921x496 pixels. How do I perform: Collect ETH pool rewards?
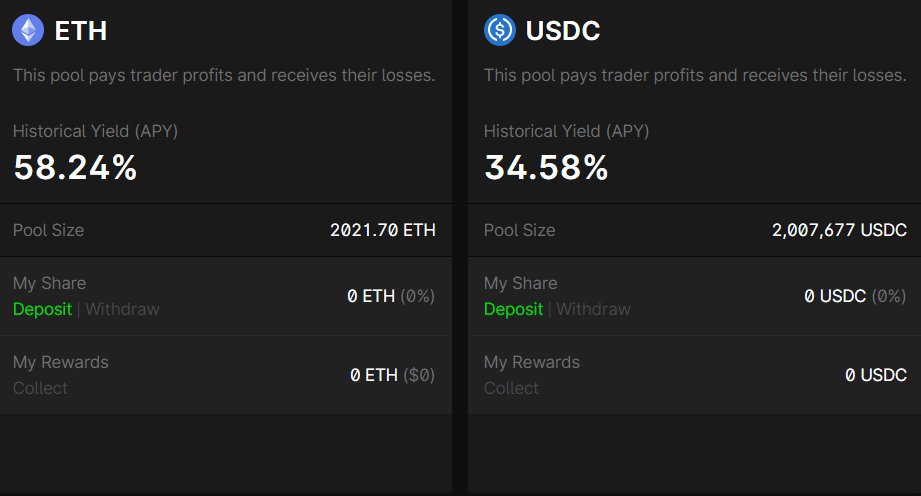coord(40,388)
